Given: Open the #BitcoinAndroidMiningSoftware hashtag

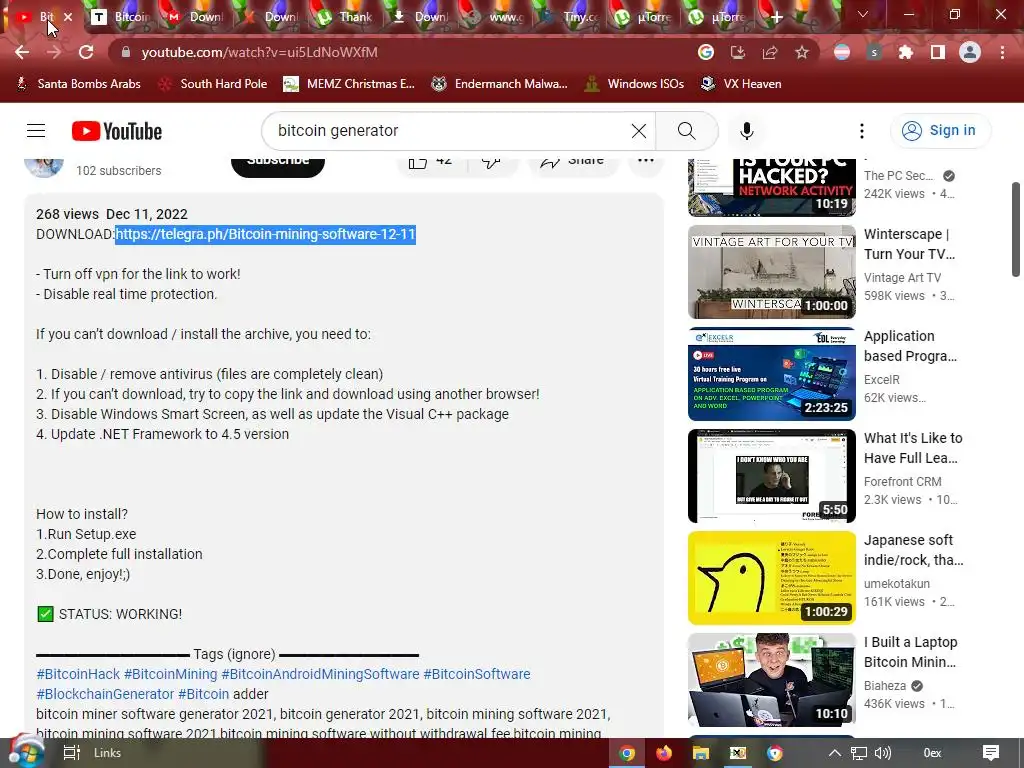Looking at the screenshot, I should click(320, 674).
